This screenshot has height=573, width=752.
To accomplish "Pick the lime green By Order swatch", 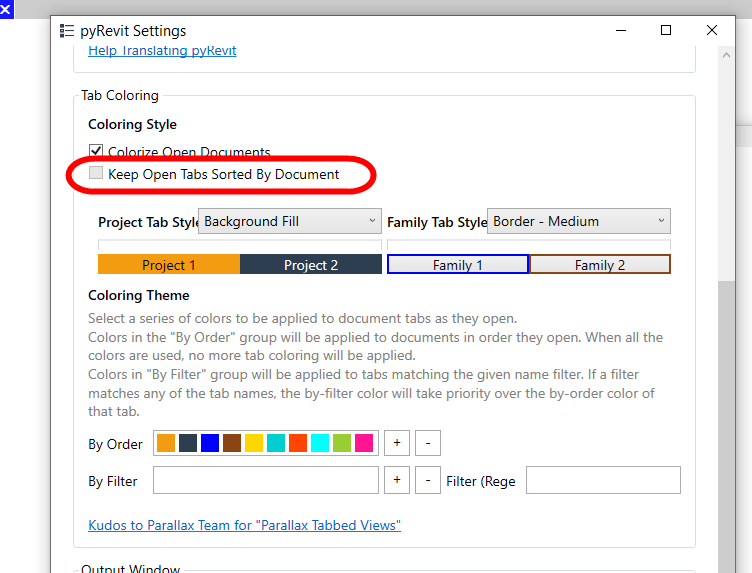I will (342, 443).
